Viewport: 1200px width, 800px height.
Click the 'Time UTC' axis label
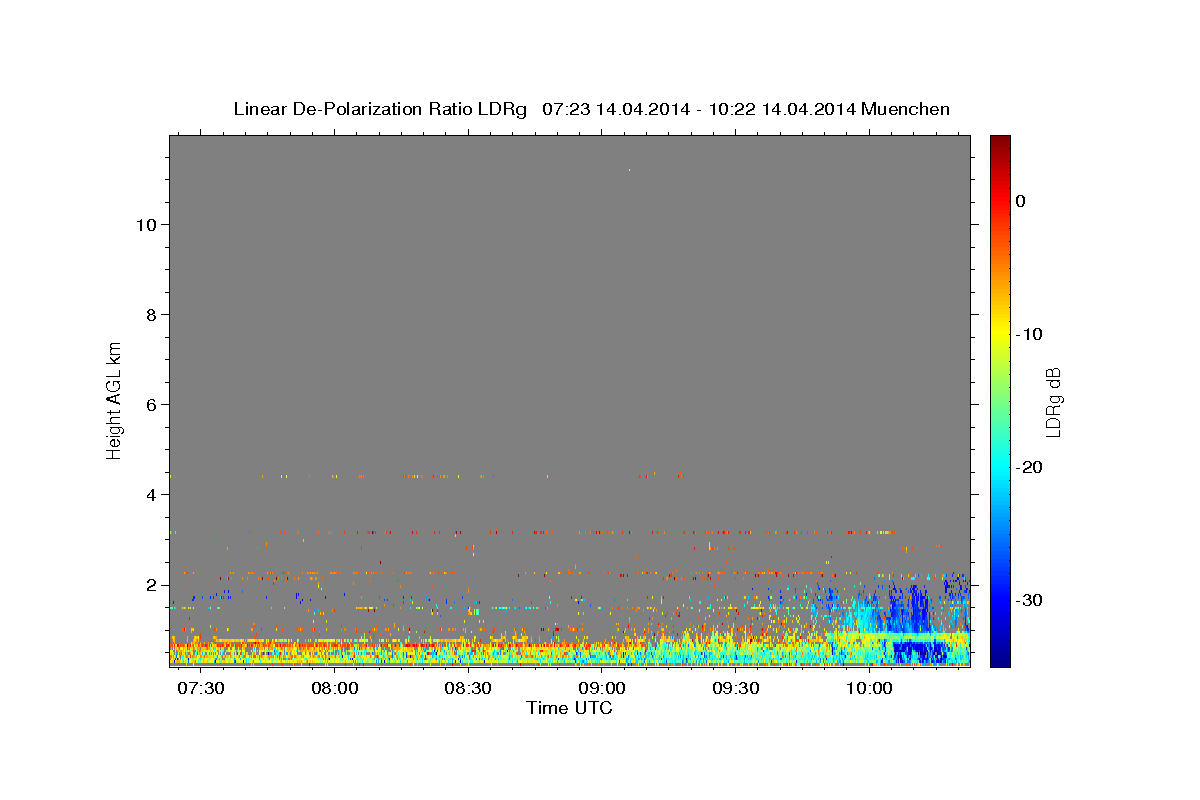click(x=569, y=708)
